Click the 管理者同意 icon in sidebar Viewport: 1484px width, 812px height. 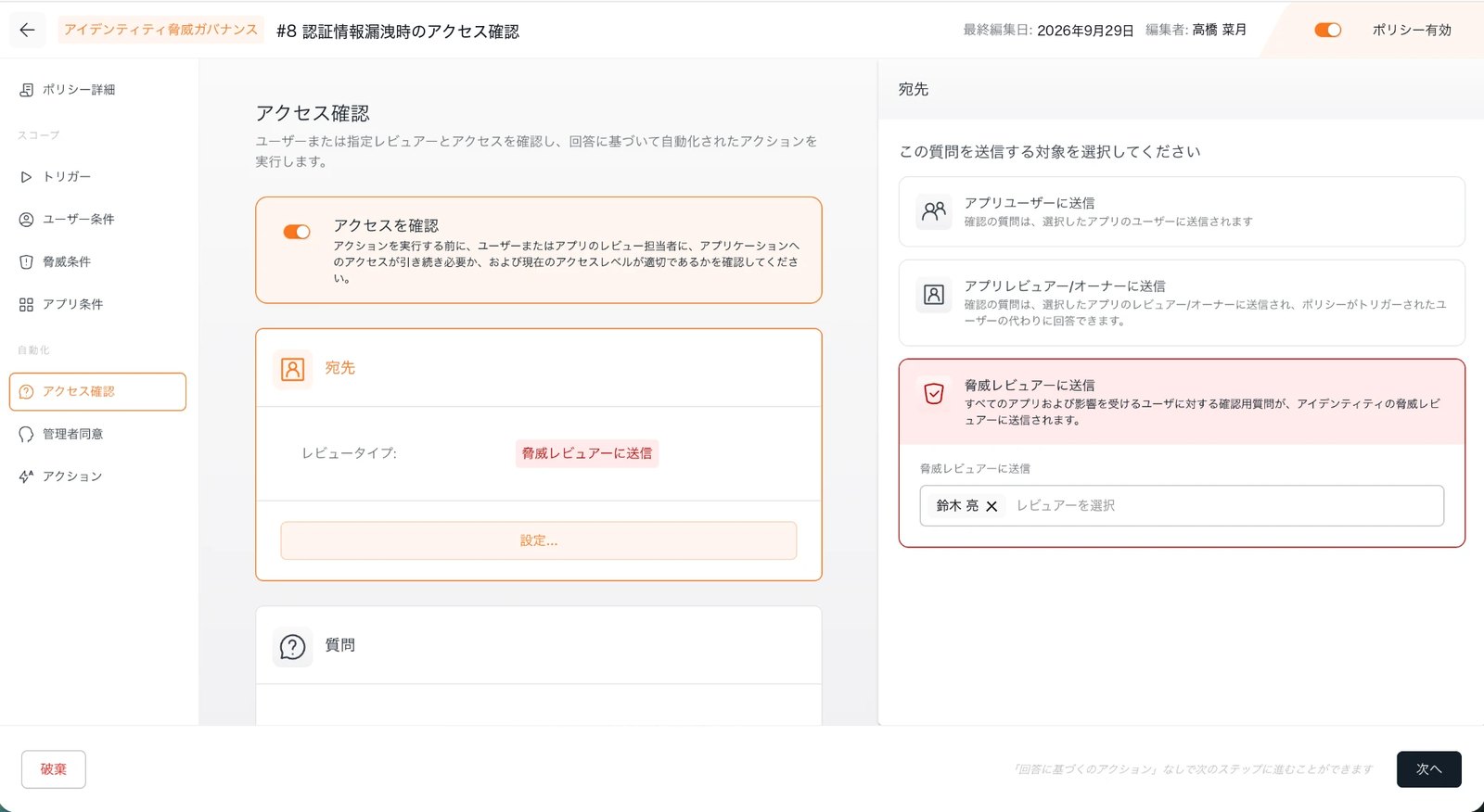(x=26, y=435)
